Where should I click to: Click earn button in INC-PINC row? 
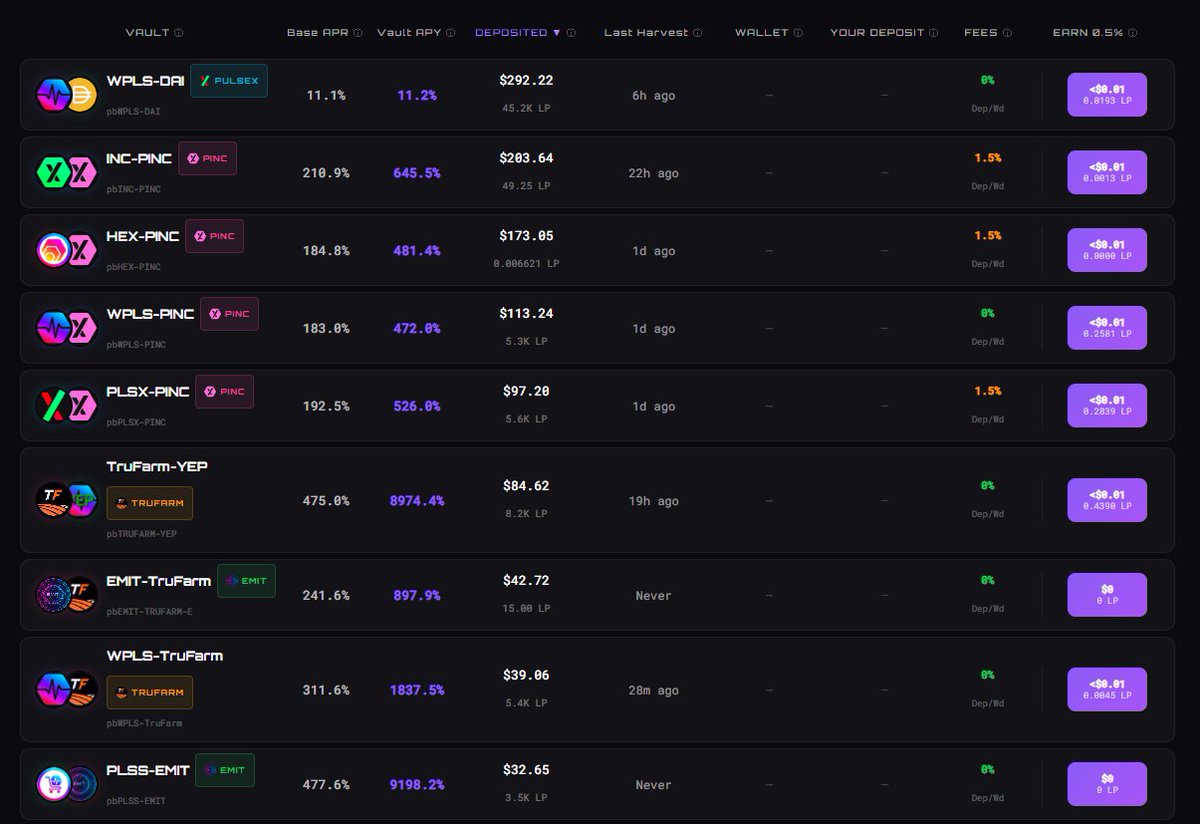tap(1107, 173)
